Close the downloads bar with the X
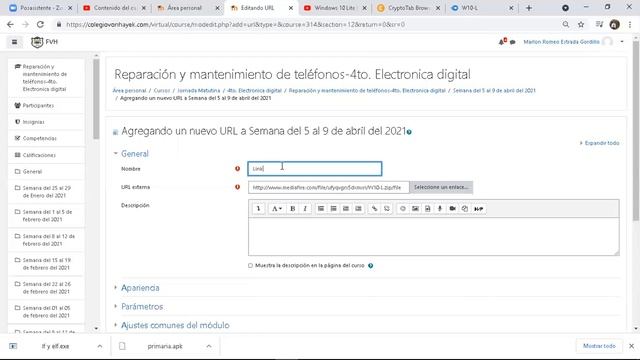The width and height of the screenshot is (640, 360). click(631, 346)
